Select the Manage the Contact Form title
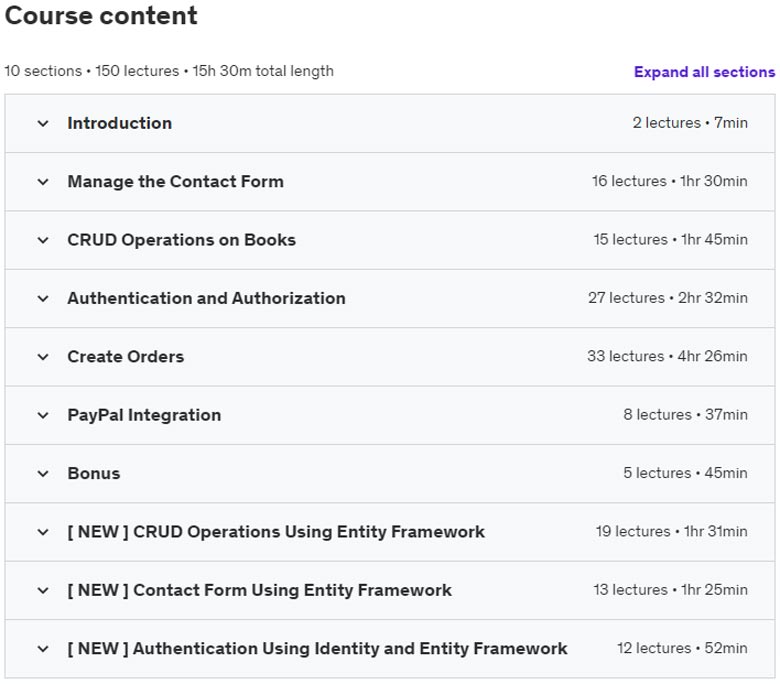 point(176,182)
